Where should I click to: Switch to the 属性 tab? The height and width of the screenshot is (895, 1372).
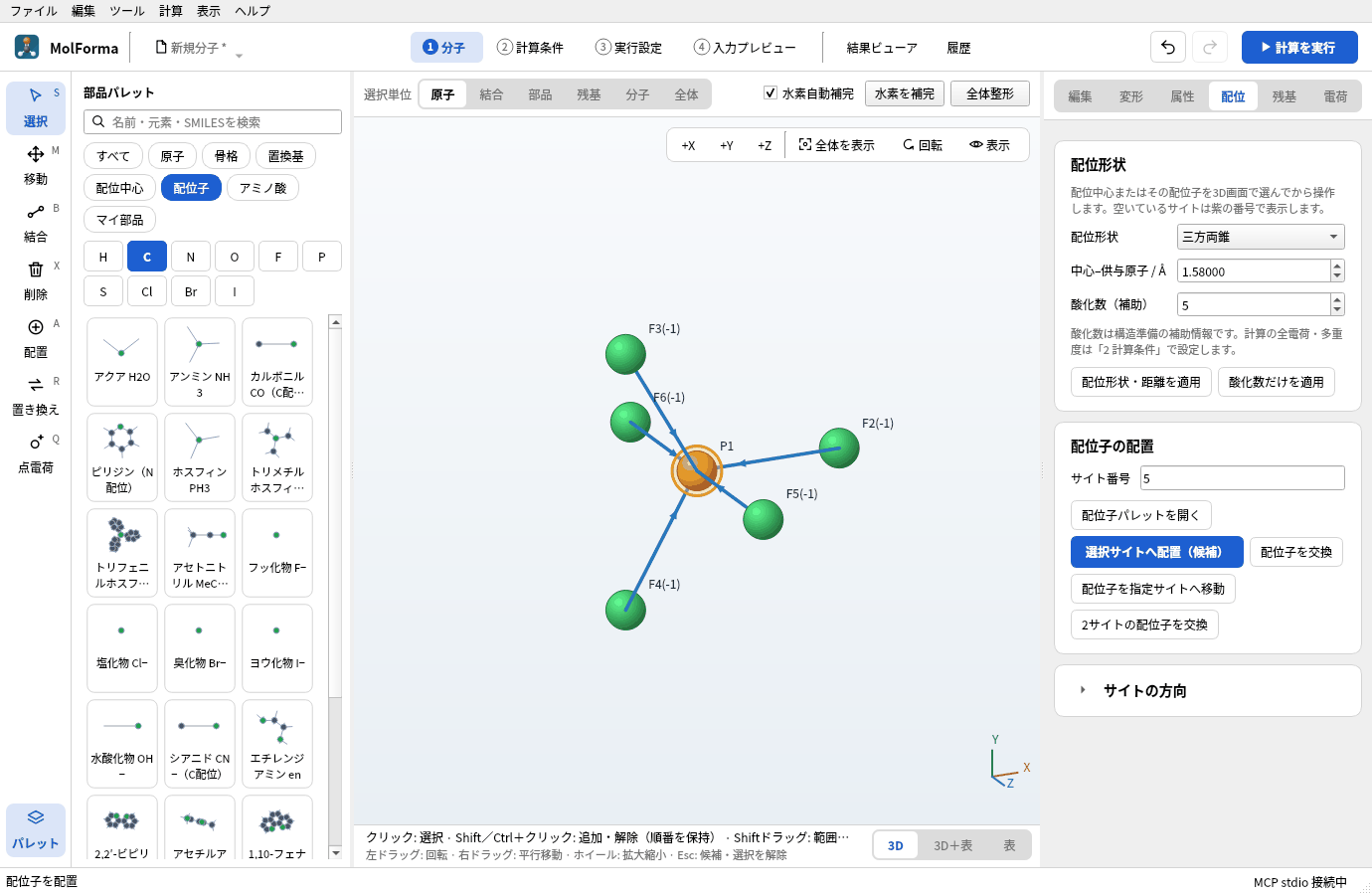pyautogui.click(x=1182, y=96)
